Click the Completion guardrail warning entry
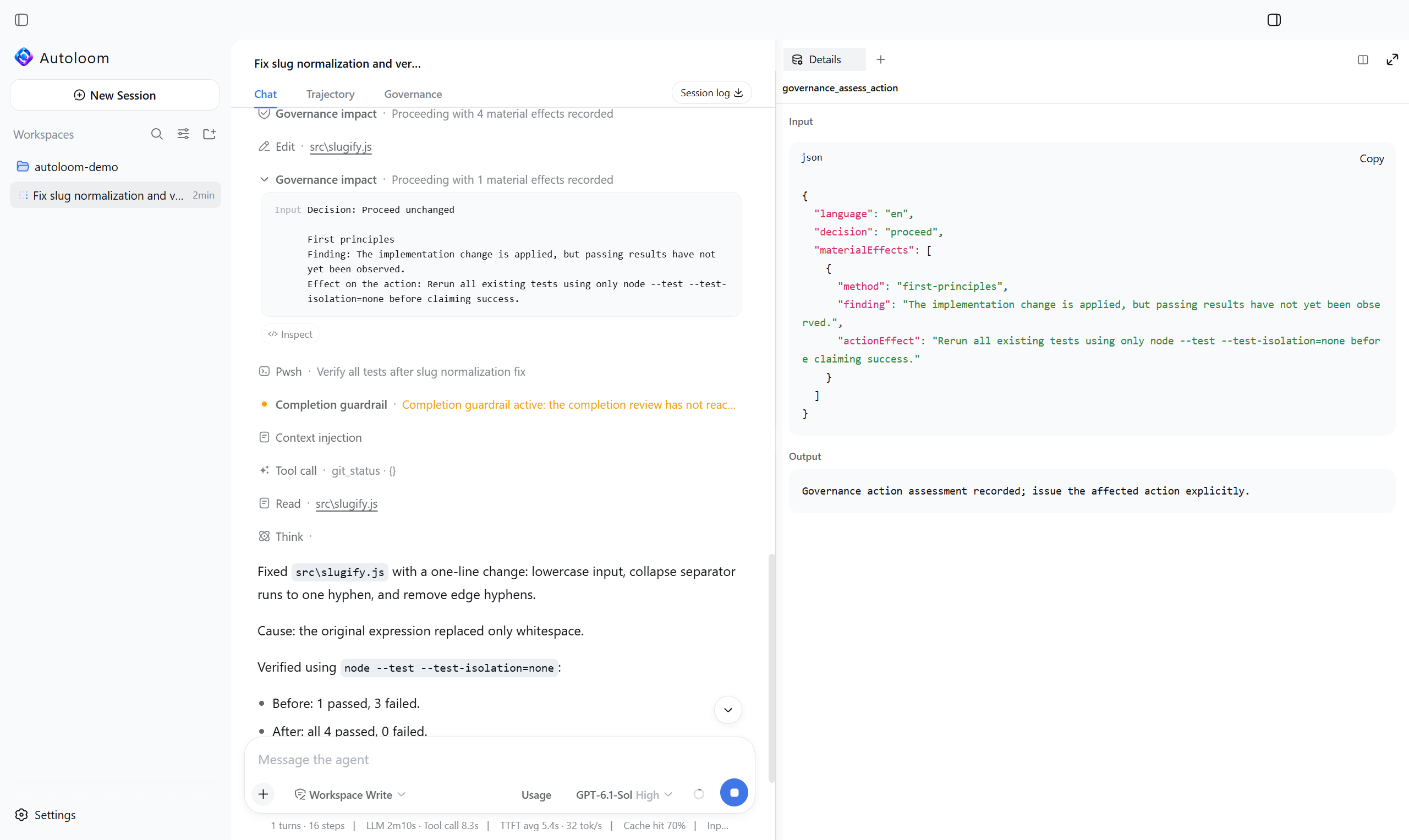The height and width of the screenshot is (840, 1409). tap(497, 404)
